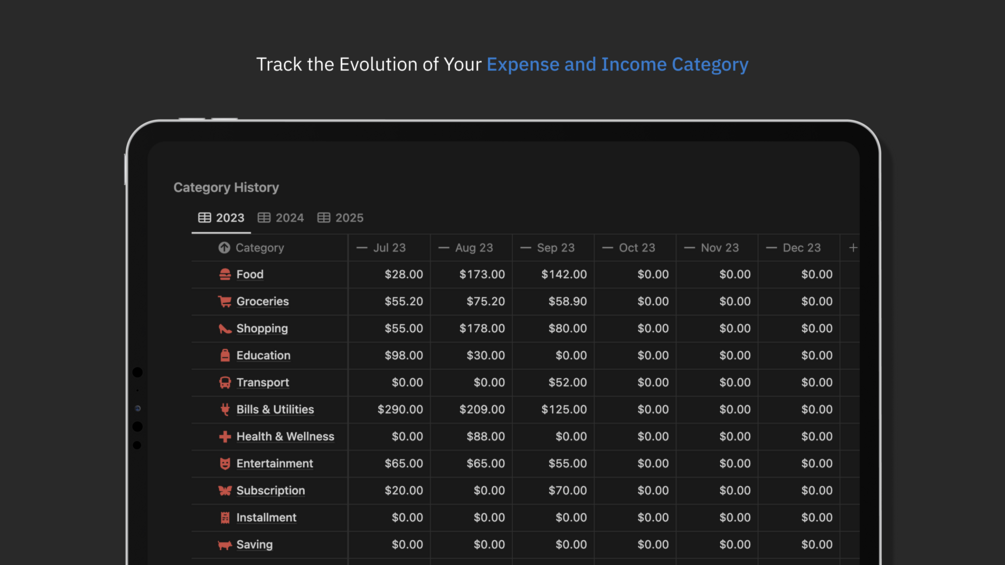Click the blue Expense and Income Category text

point(617,65)
